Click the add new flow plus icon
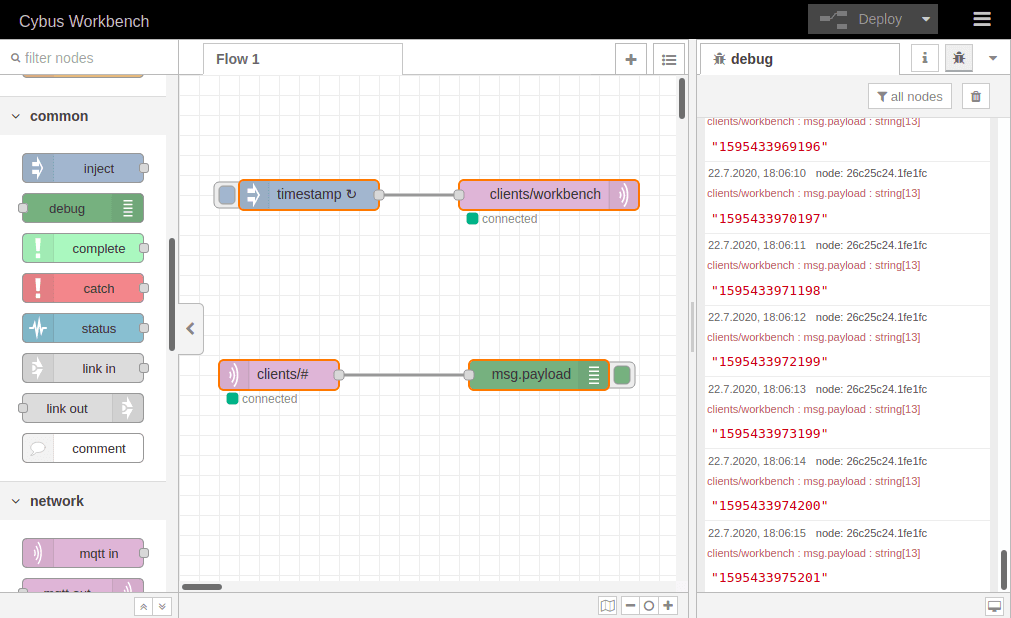The image size is (1011, 618). [x=630, y=59]
